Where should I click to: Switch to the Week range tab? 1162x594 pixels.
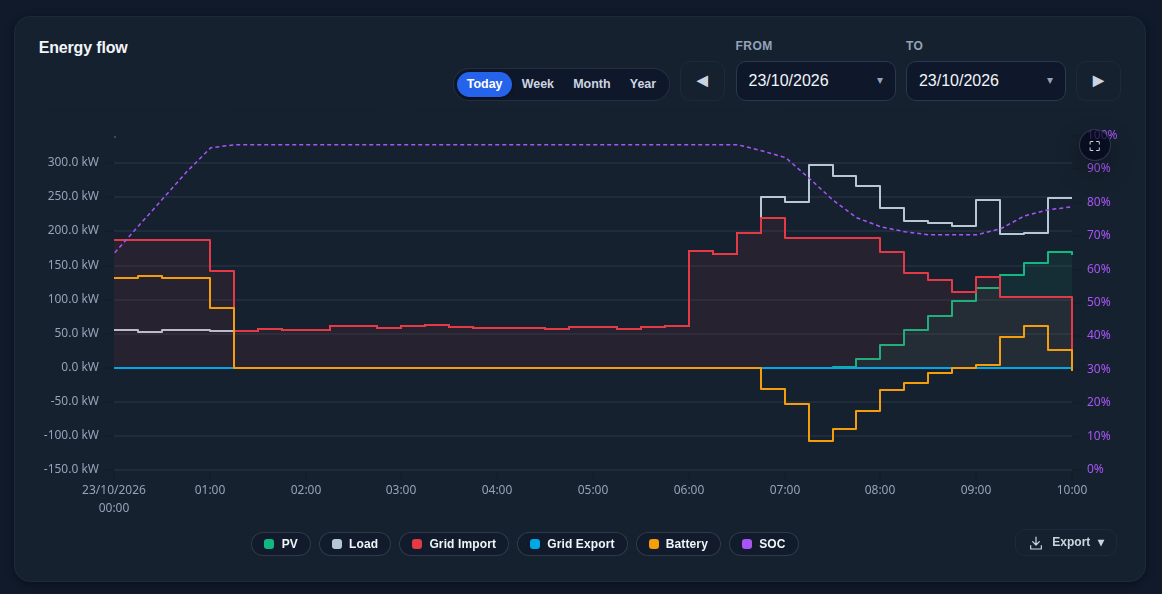coord(538,84)
